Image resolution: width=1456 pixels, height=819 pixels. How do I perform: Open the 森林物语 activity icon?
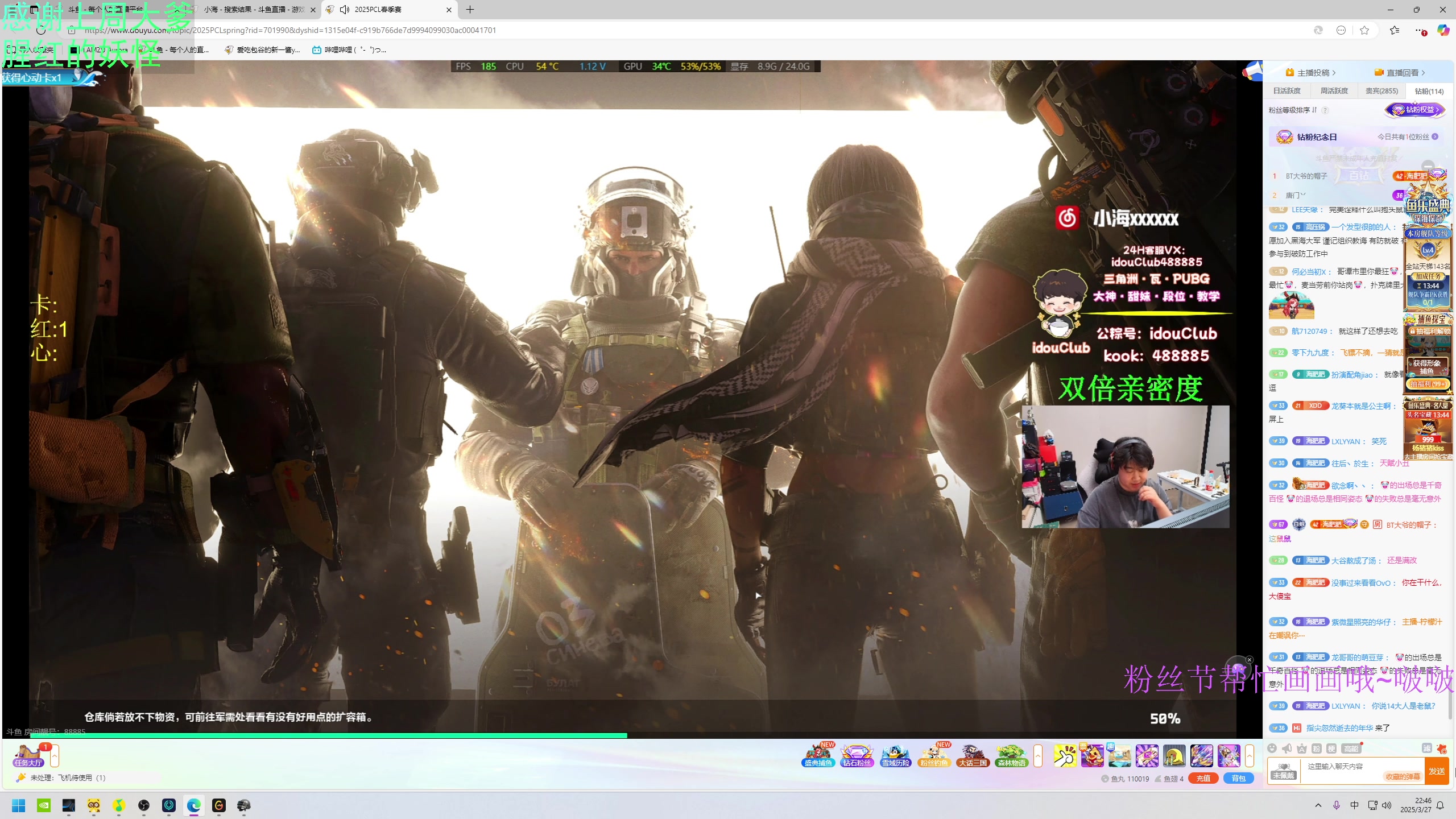pyautogui.click(x=1011, y=755)
